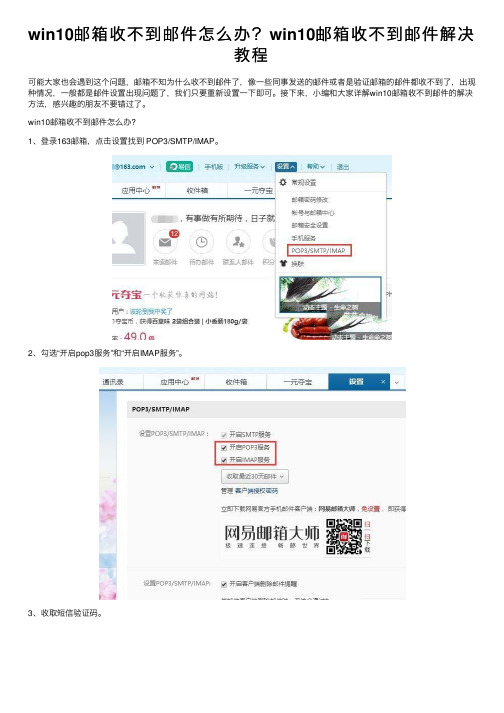Click the green 易信 button icon
Viewport: 504px width, 713px height.
pos(179,167)
